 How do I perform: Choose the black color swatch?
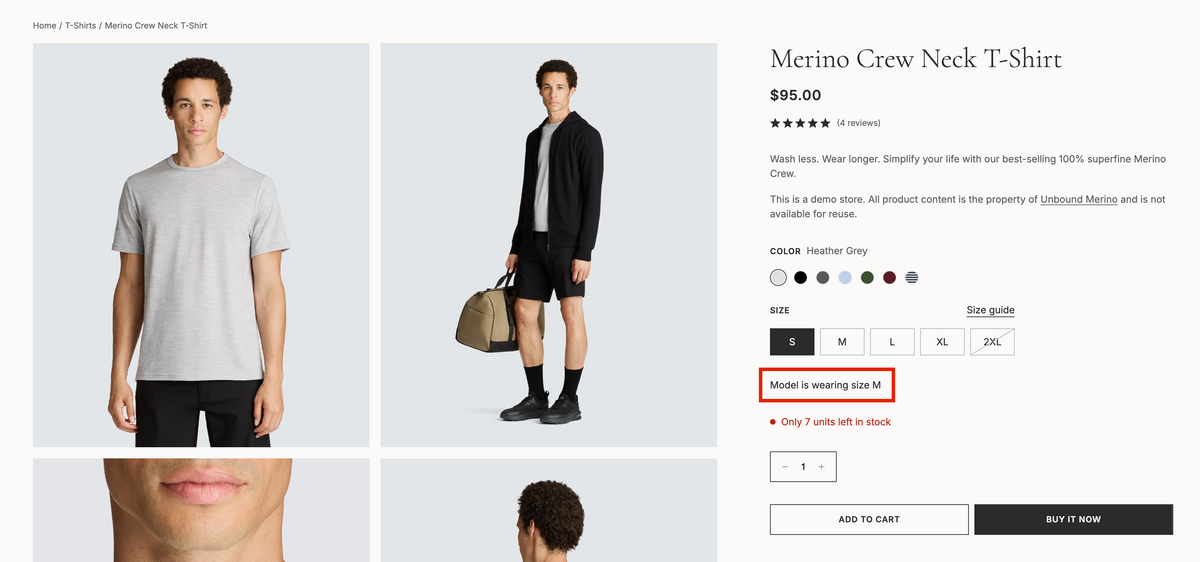tap(800, 277)
